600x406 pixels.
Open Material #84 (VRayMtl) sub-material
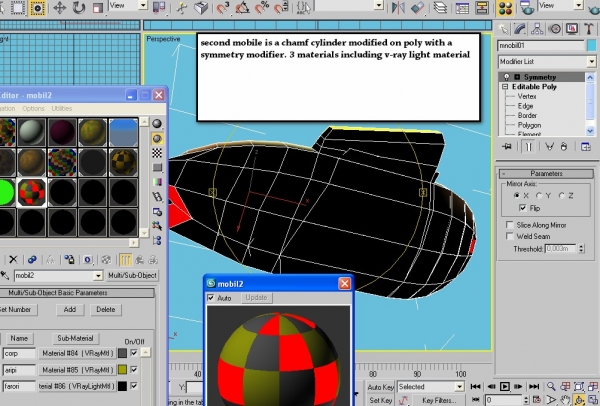78,353
